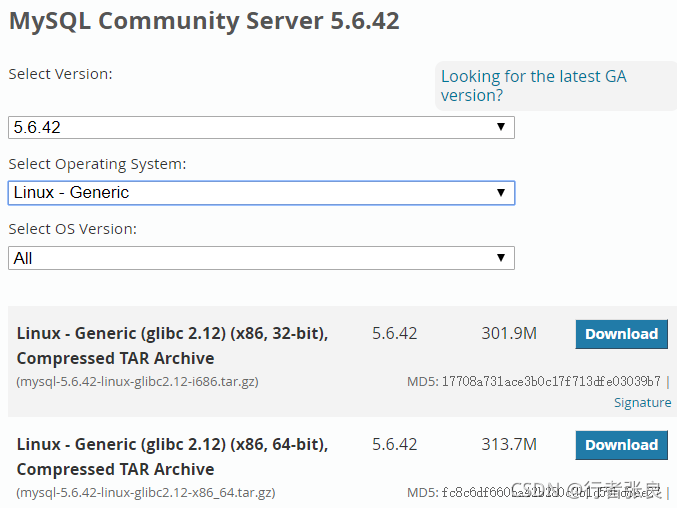Open the Select OS Version dropdown showing All

coord(261,258)
